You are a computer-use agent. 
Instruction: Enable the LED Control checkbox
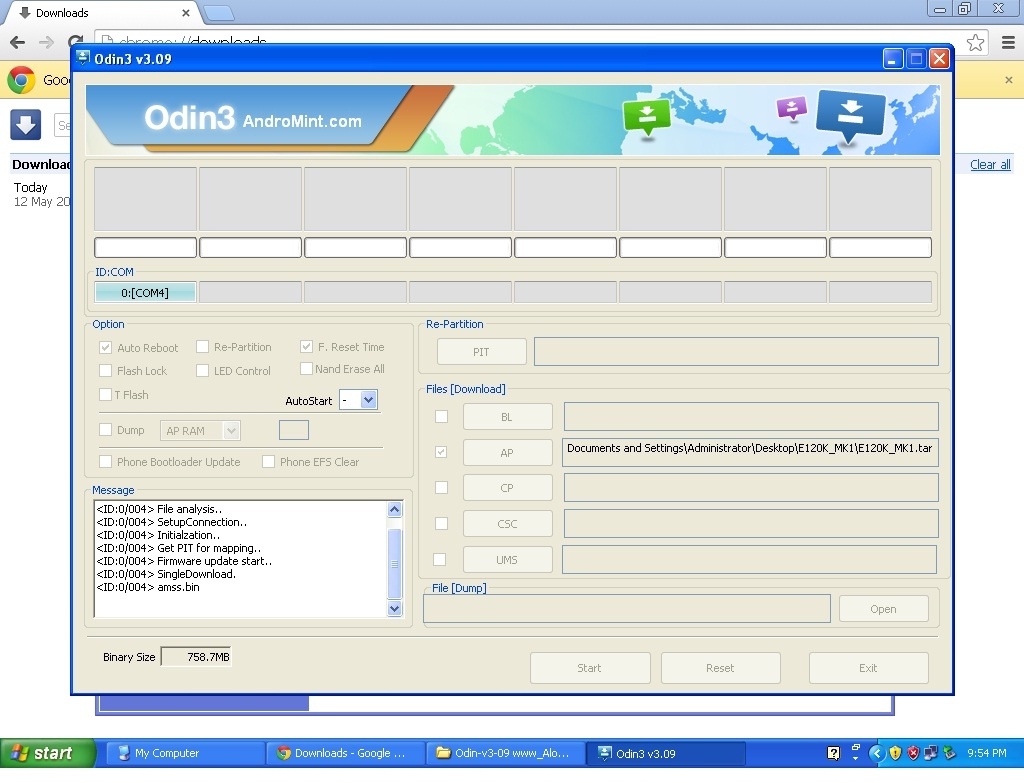[202, 370]
